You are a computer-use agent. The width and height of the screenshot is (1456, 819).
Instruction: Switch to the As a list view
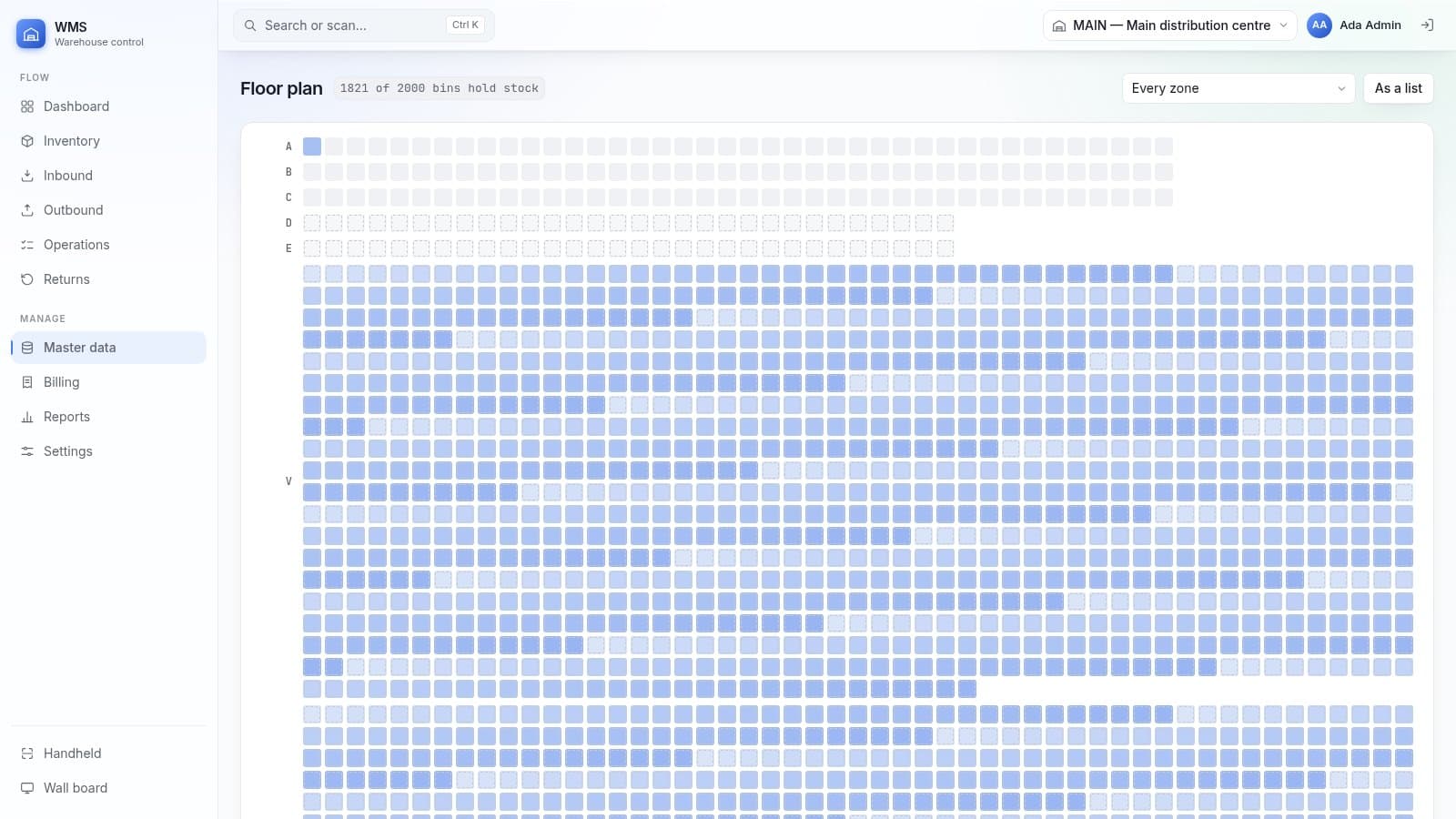tap(1399, 88)
